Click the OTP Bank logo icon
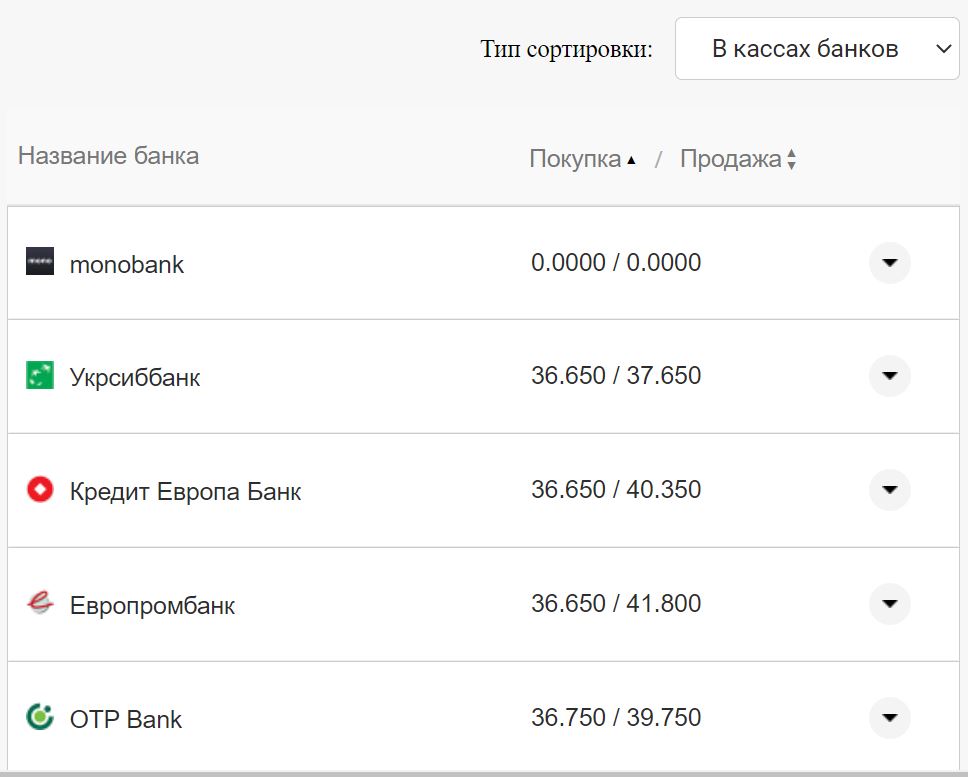The width and height of the screenshot is (968, 777). 40,718
